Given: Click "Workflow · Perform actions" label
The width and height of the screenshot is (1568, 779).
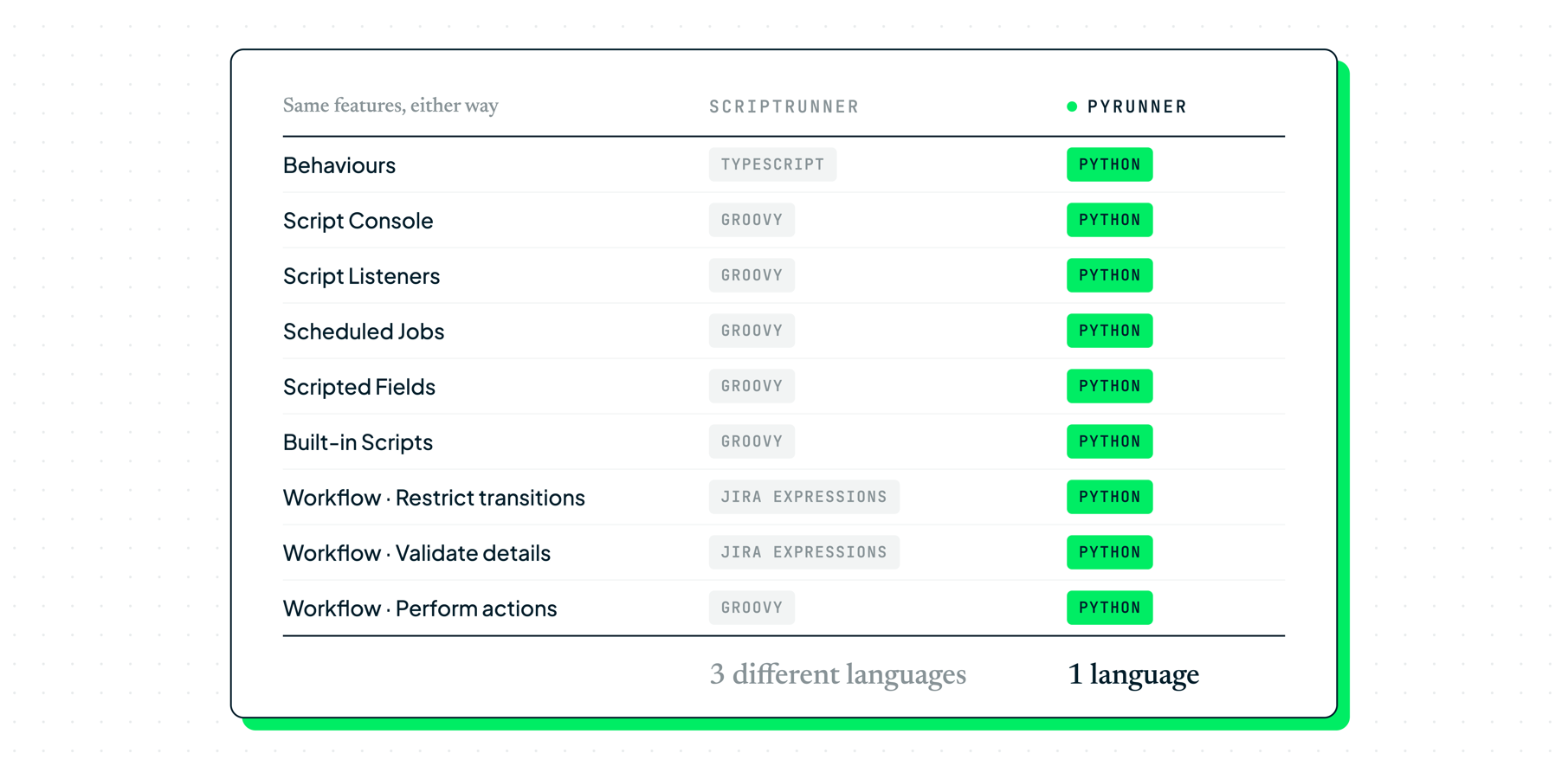Looking at the screenshot, I should click(x=420, y=608).
